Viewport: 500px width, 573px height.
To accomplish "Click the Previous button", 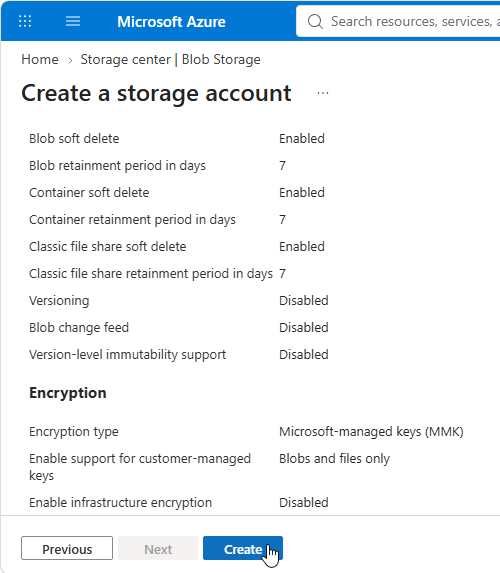I will click(67, 548).
